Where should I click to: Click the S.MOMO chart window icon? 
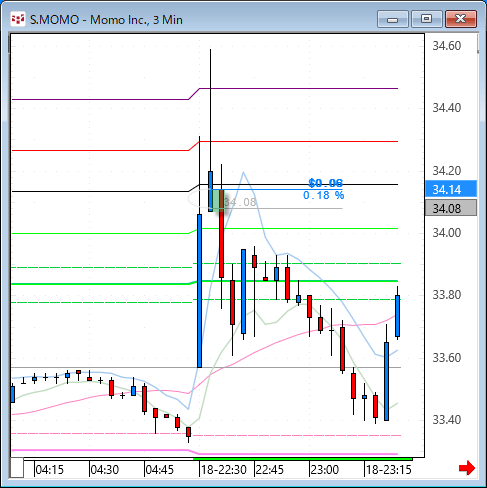pyautogui.click(x=18, y=19)
